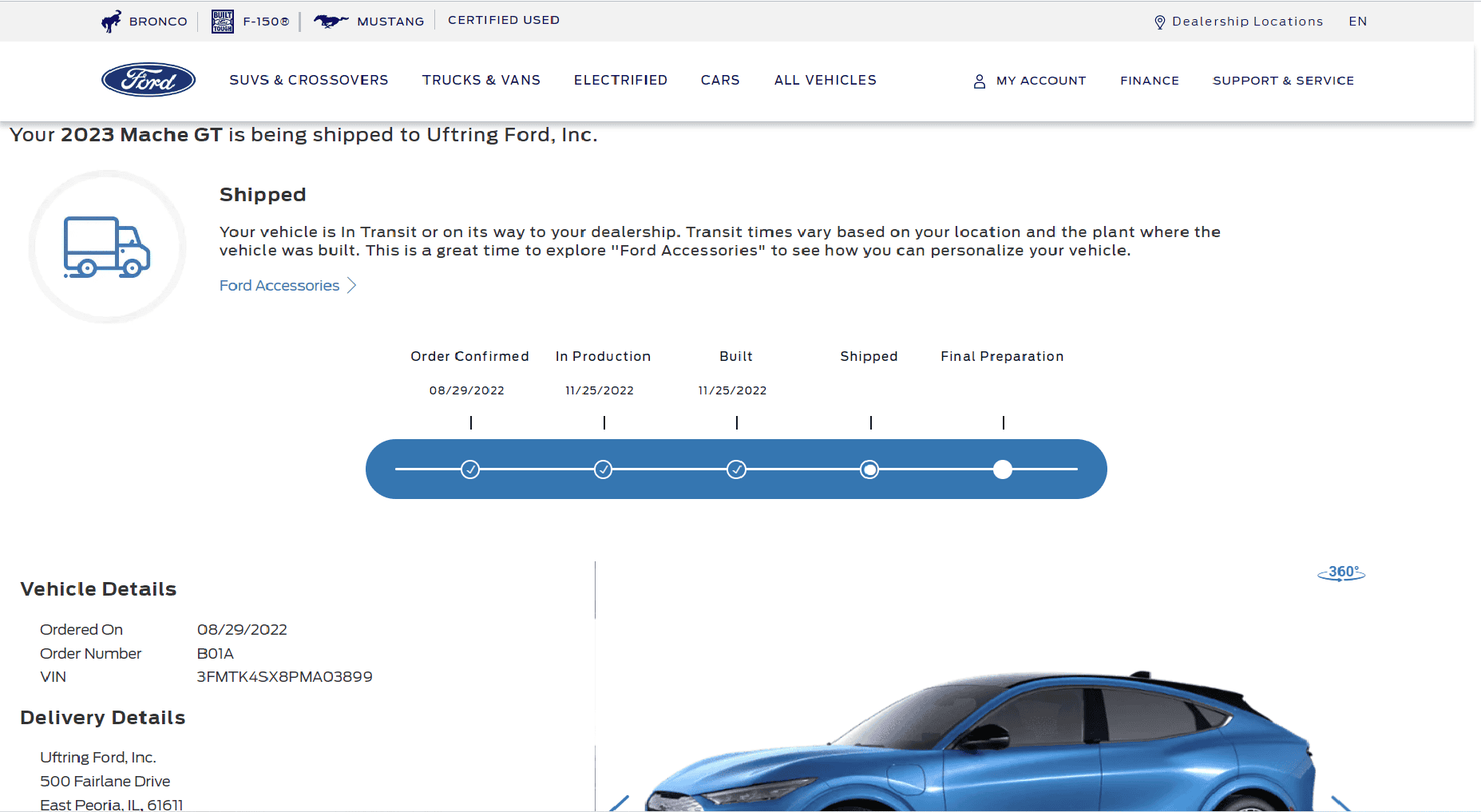This screenshot has height=812, width=1481.
Task: Click the Shipped current-step marker
Action: pyautogui.click(x=870, y=469)
